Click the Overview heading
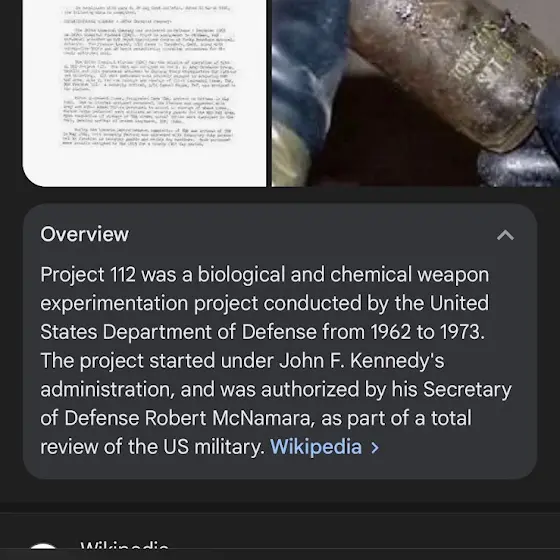The height and width of the screenshot is (560, 560). pos(85,235)
